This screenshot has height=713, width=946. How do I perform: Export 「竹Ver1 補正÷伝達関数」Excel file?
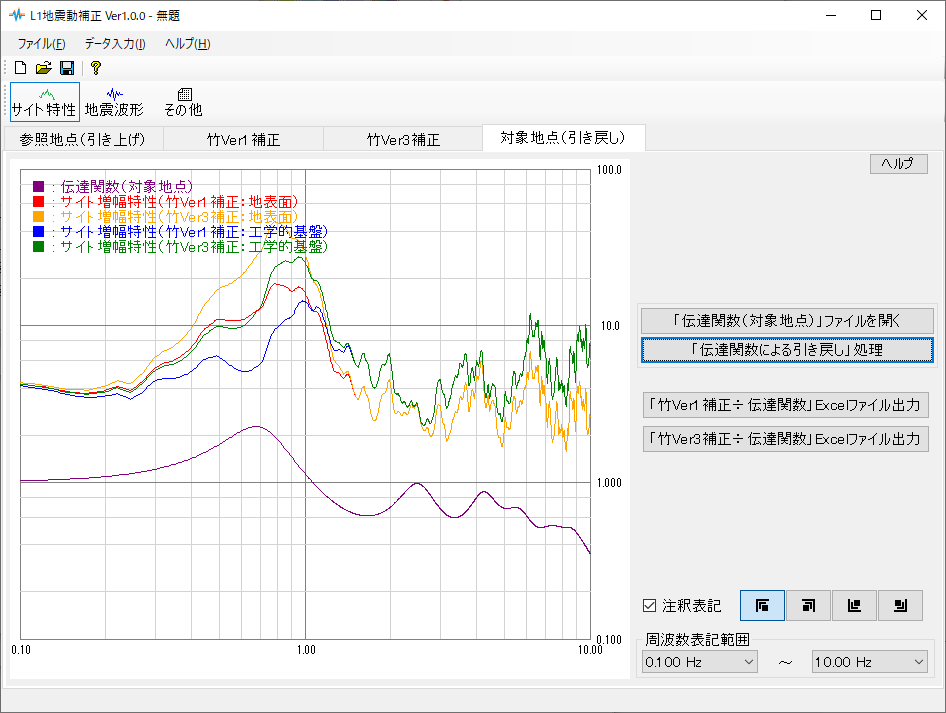[x=786, y=405]
